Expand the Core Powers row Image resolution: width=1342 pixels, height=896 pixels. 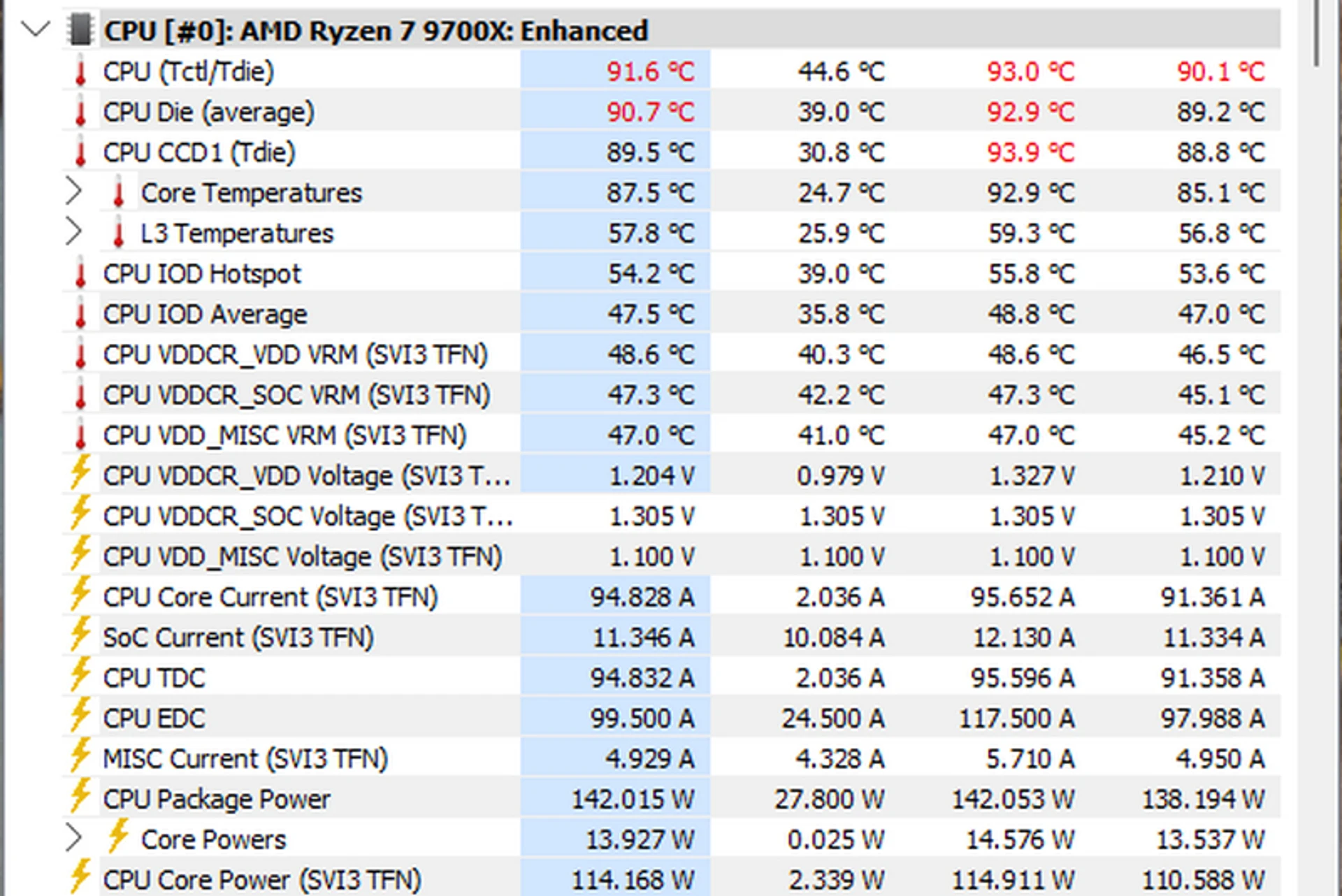pos(73,838)
